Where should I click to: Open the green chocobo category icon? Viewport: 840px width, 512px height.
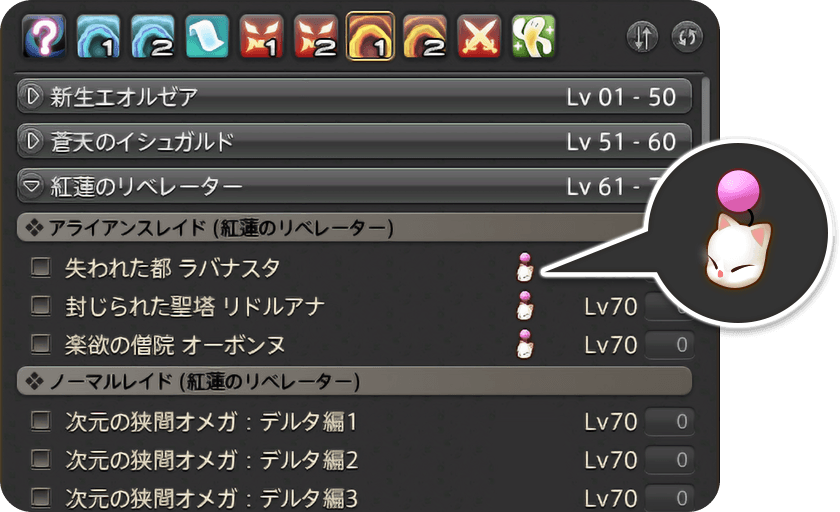tap(534, 36)
